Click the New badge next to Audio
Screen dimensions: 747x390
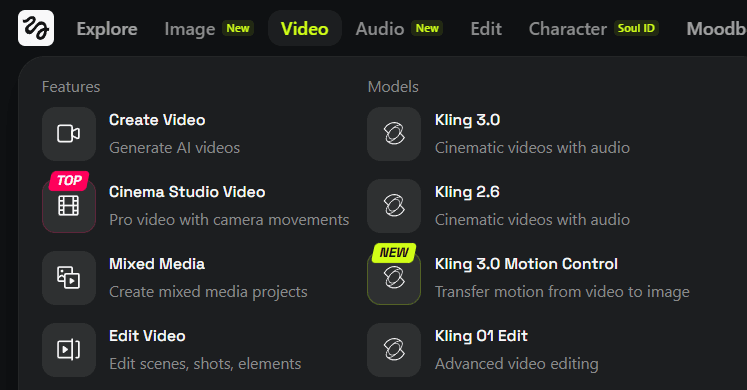point(427,29)
